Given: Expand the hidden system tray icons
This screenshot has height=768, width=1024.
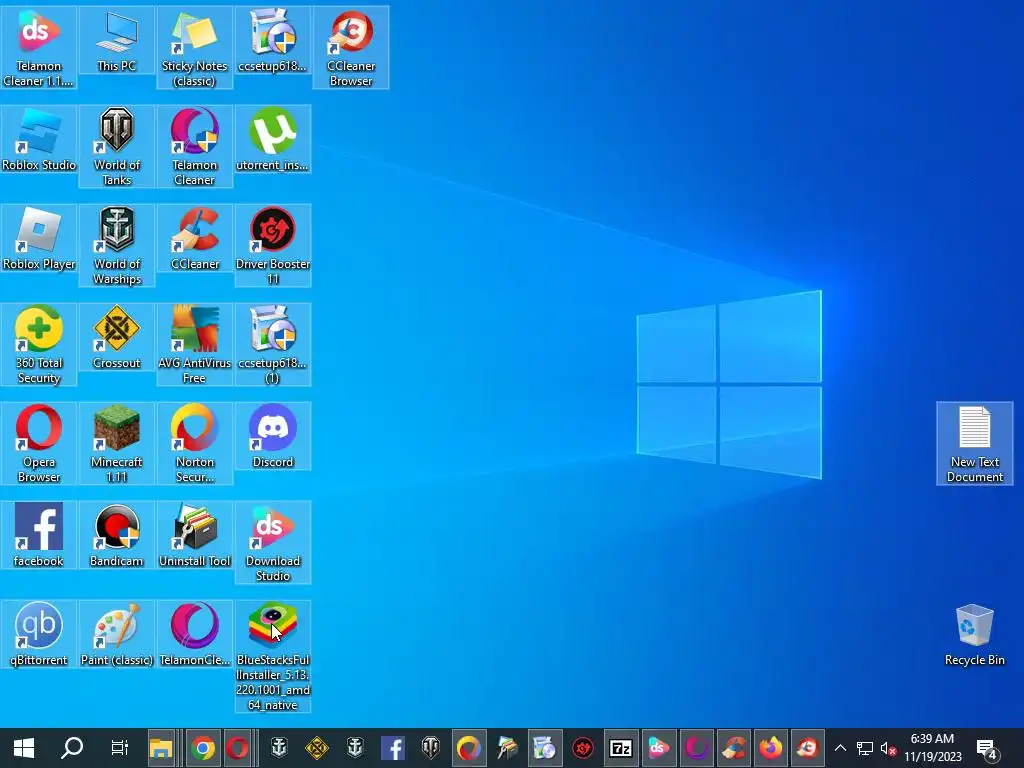Looking at the screenshot, I should (x=840, y=748).
